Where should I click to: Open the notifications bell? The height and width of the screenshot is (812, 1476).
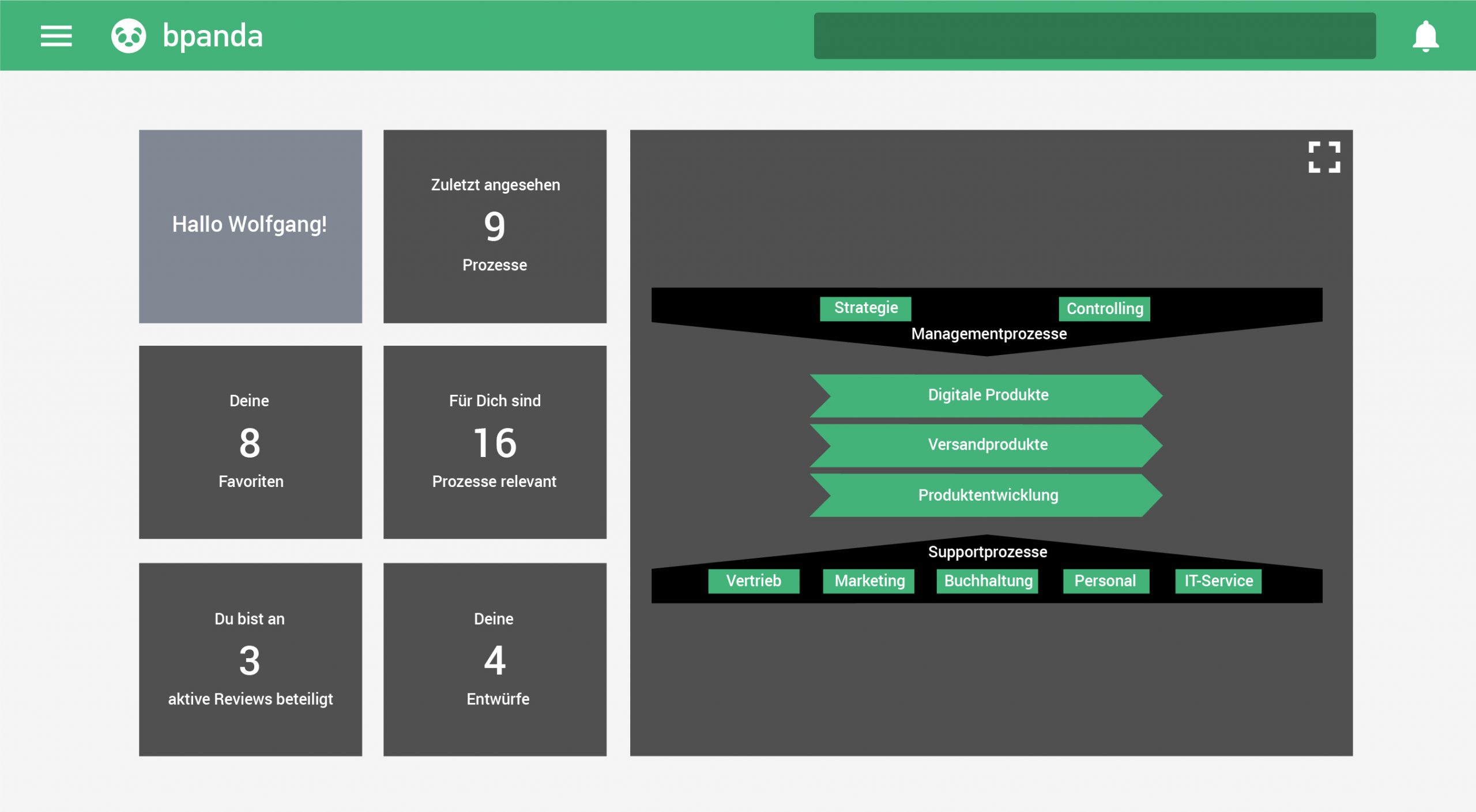1425,36
